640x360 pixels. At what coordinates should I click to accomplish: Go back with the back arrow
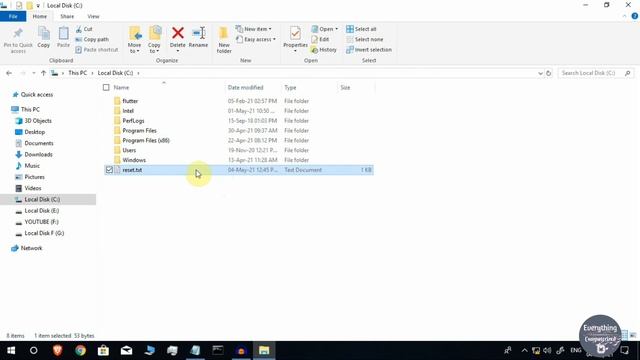pyautogui.click(x=9, y=73)
